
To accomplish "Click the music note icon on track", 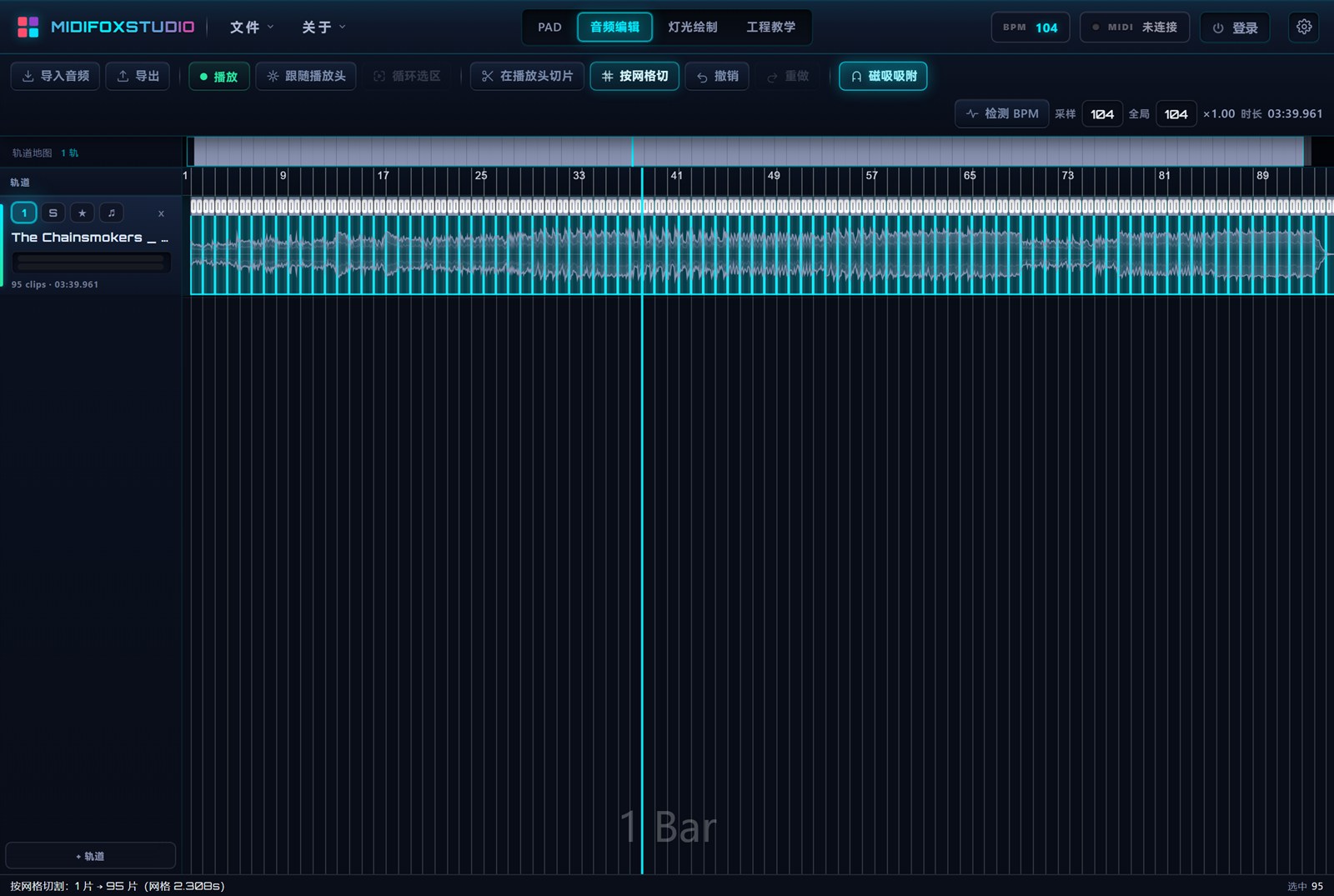I will [111, 213].
